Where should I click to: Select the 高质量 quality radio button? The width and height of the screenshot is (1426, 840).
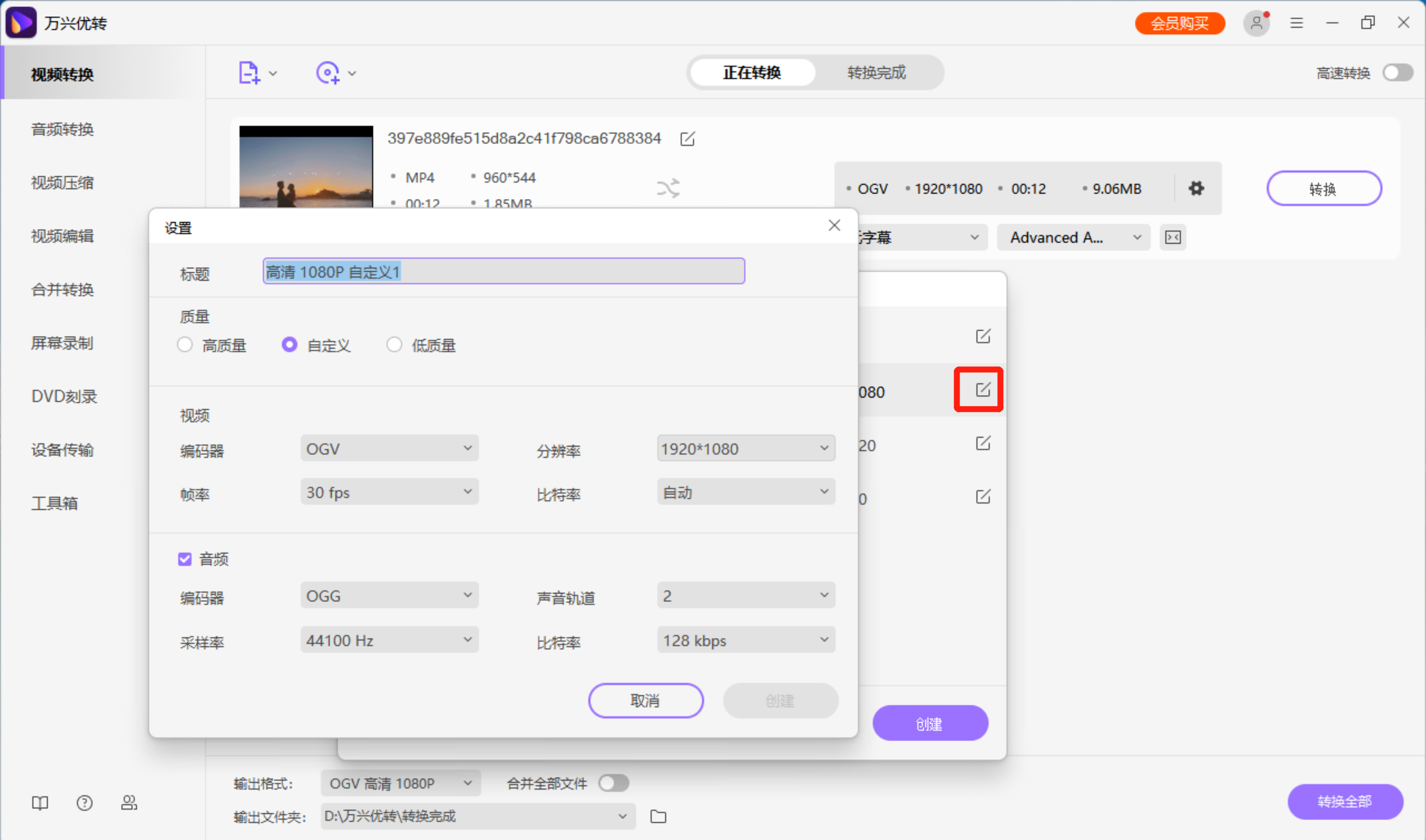tap(185, 345)
